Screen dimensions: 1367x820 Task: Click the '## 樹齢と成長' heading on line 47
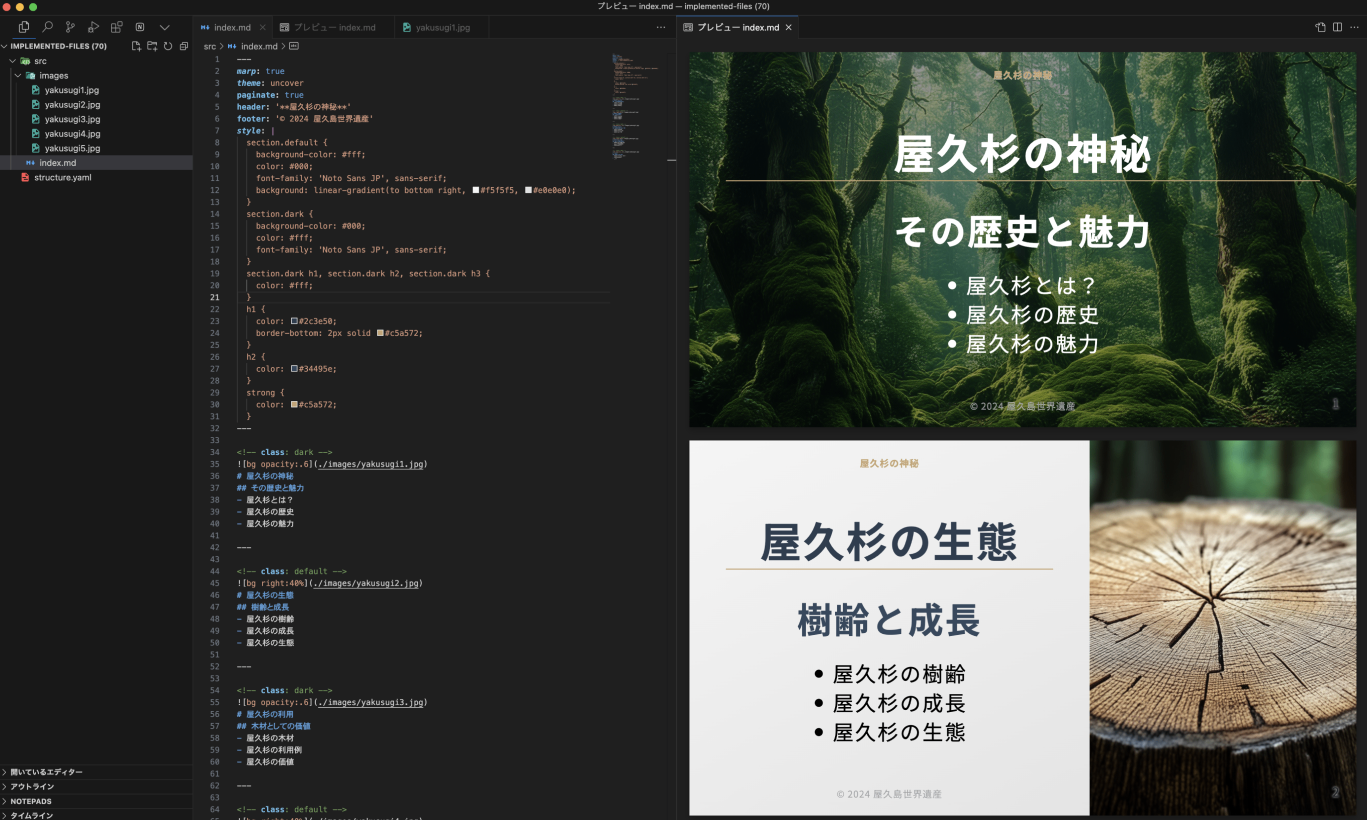coord(263,607)
